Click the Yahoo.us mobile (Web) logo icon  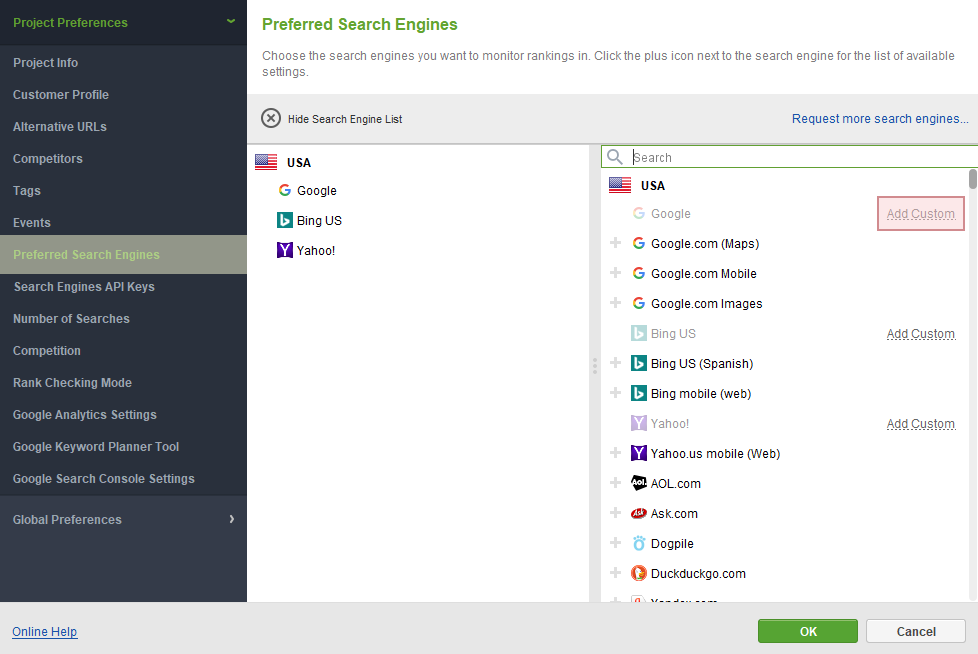tap(639, 453)
